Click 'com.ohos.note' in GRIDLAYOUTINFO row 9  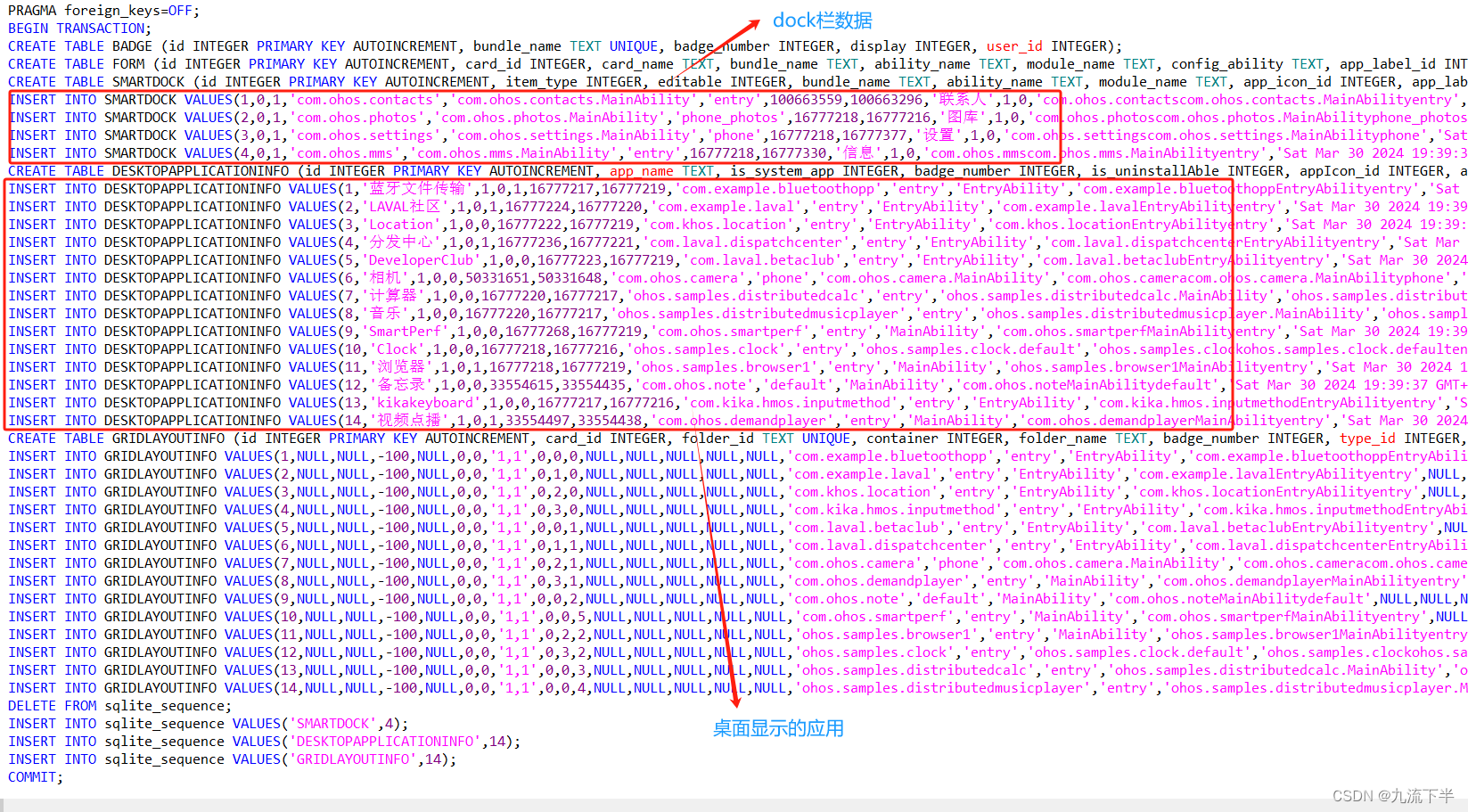[847, 599]
